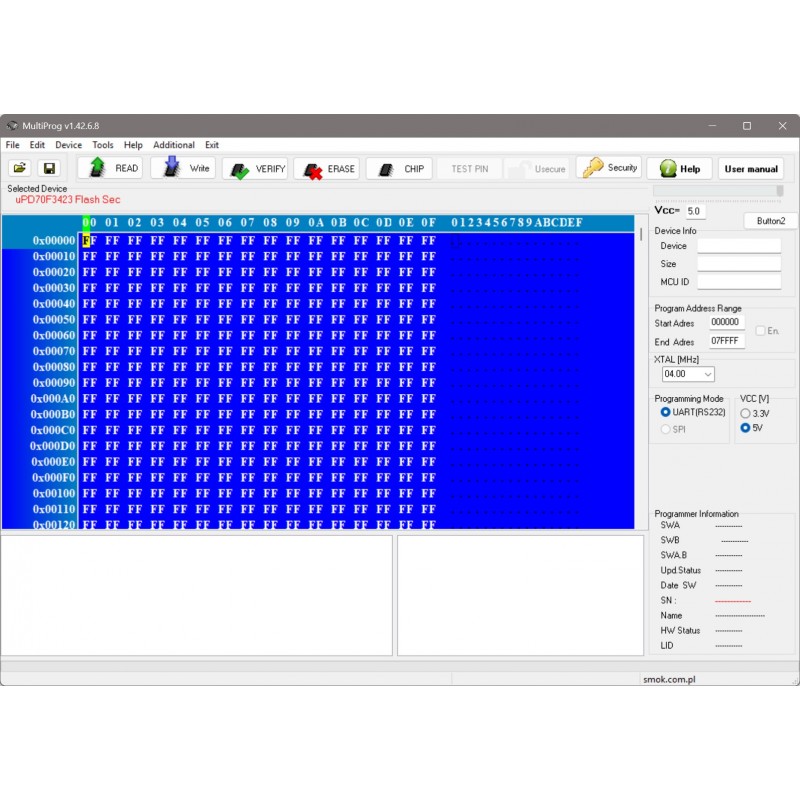800x800 pixels.
Task: Open Help with the green question icon
Action: tap(679, 169)
